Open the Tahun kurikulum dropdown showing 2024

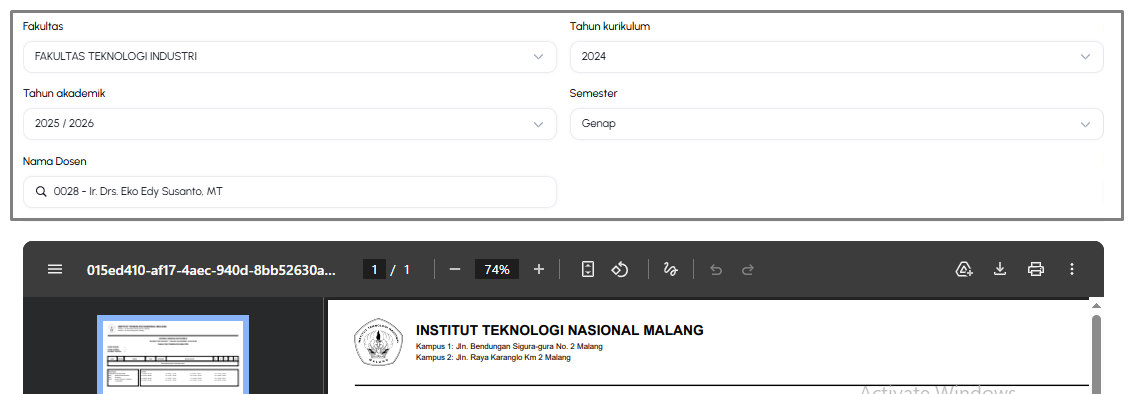(x=837, y=56)
